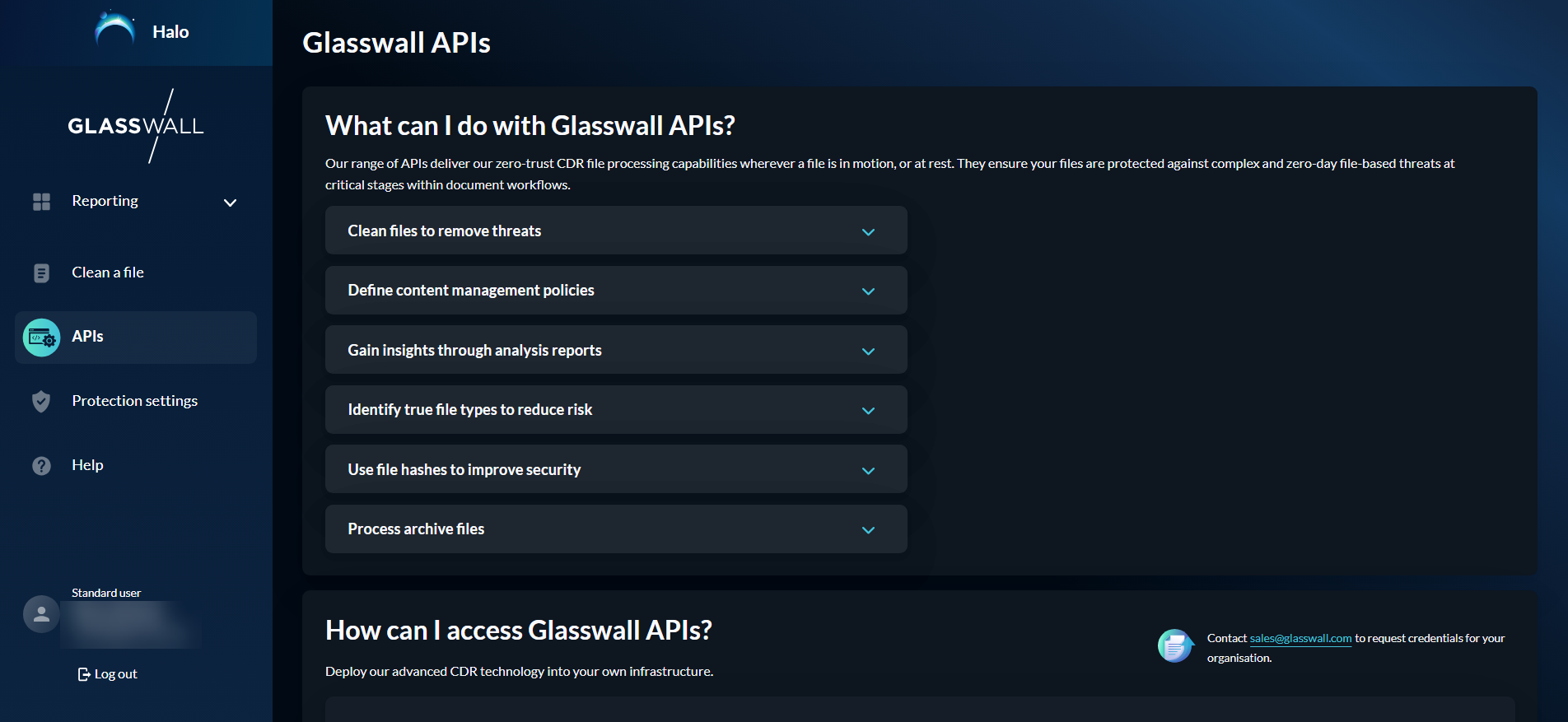Click the Clean a file document icon
This screenshot has width=1568, height=722.
[41, 273]
